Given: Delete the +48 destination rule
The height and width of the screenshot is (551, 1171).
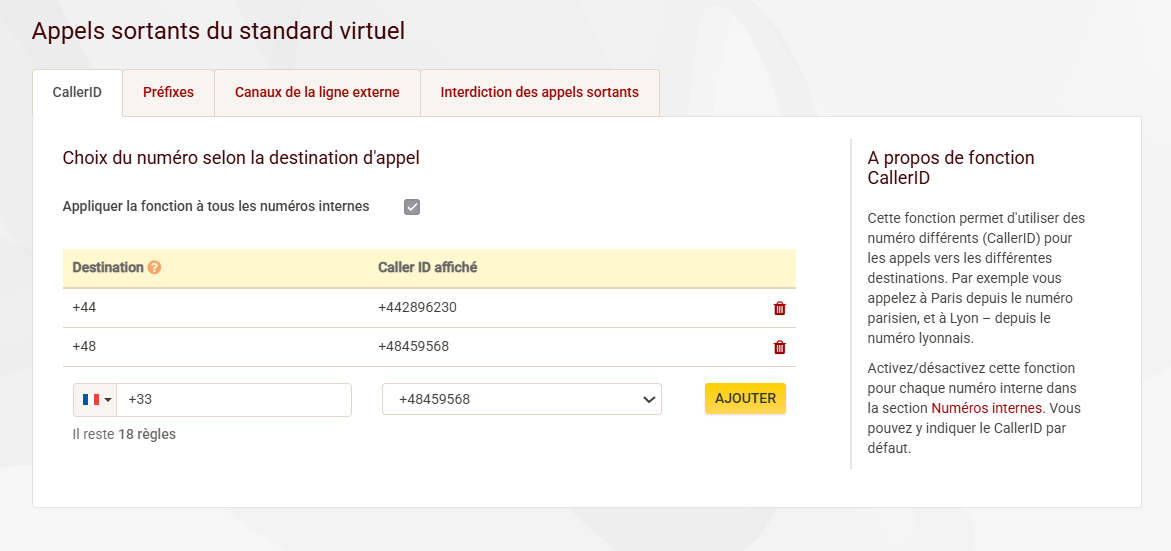Looking at the screenshot, I should coord(780,347).
